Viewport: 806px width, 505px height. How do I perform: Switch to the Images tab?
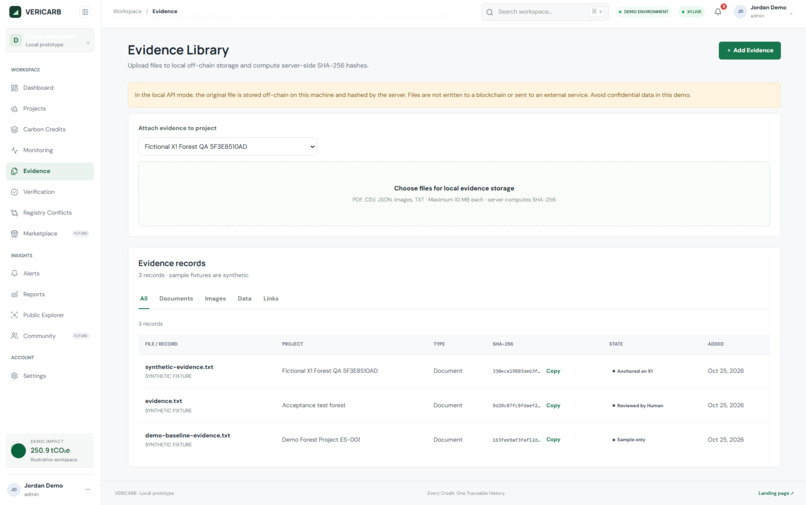point(215,299)
